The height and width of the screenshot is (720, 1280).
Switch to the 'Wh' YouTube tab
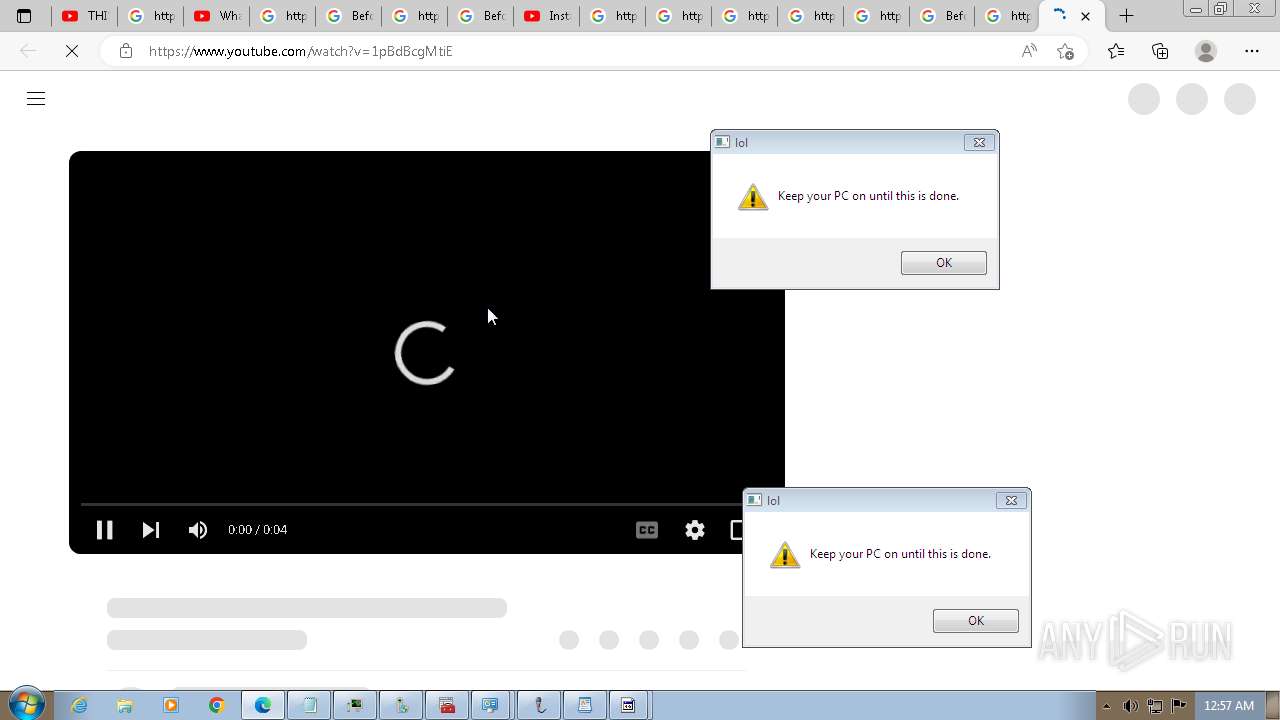(x=216, y=16)
